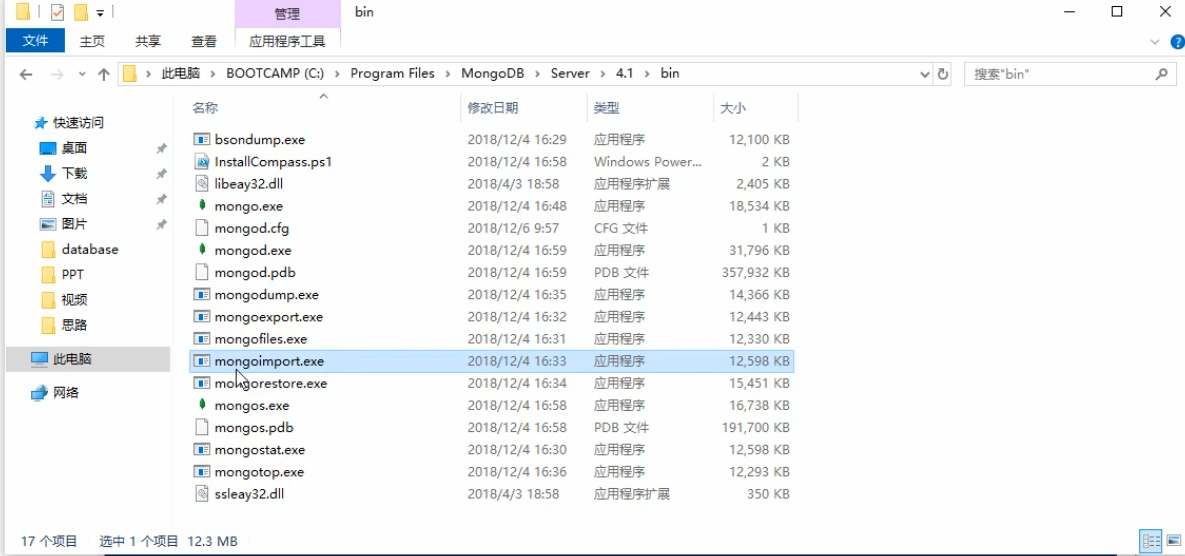This screenshot has width=1185, height=556.
Task: Expand breadcrumb arrow after Server
Action: (602, 74)
